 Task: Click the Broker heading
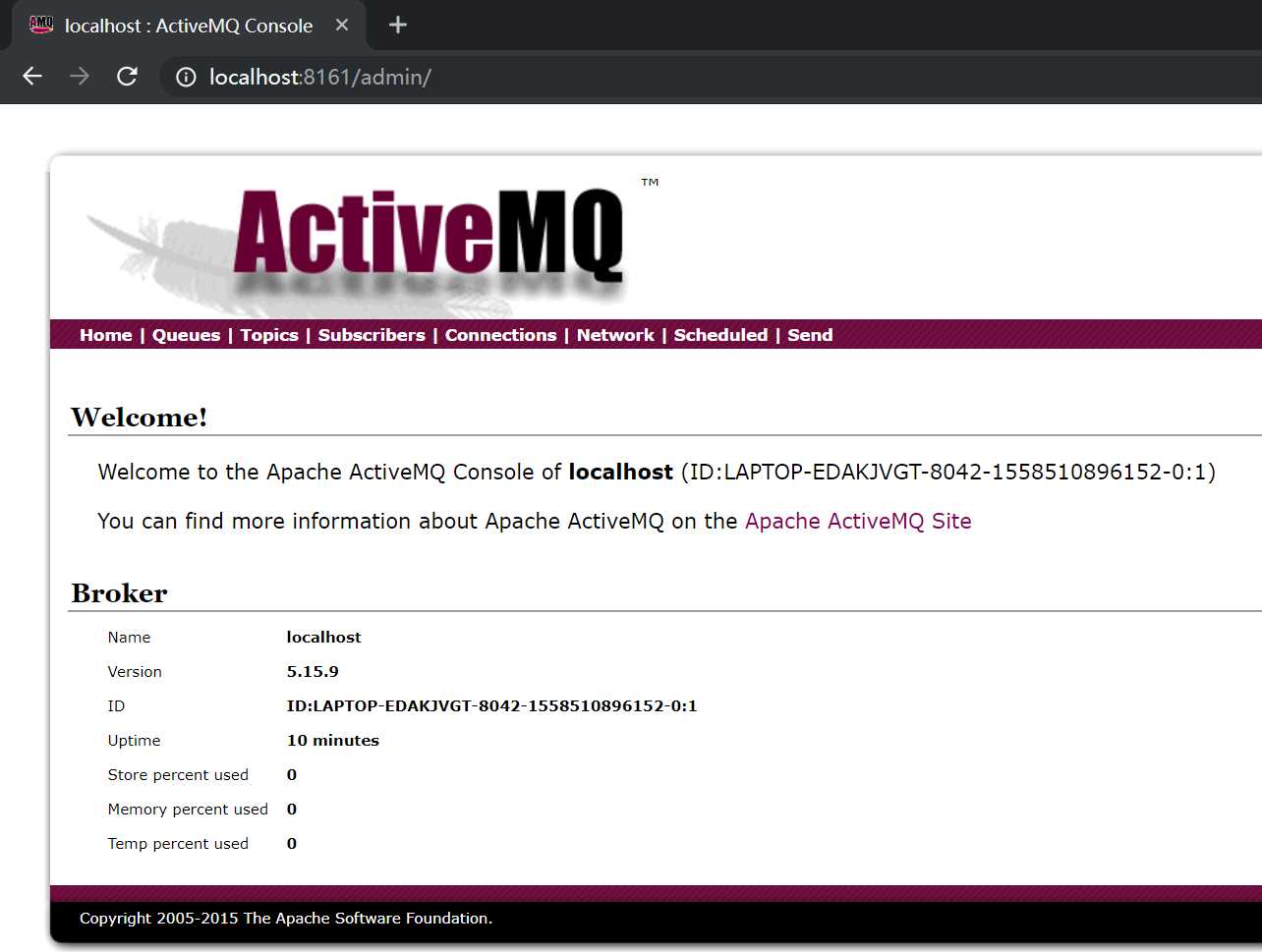click(x=119, y=593)
